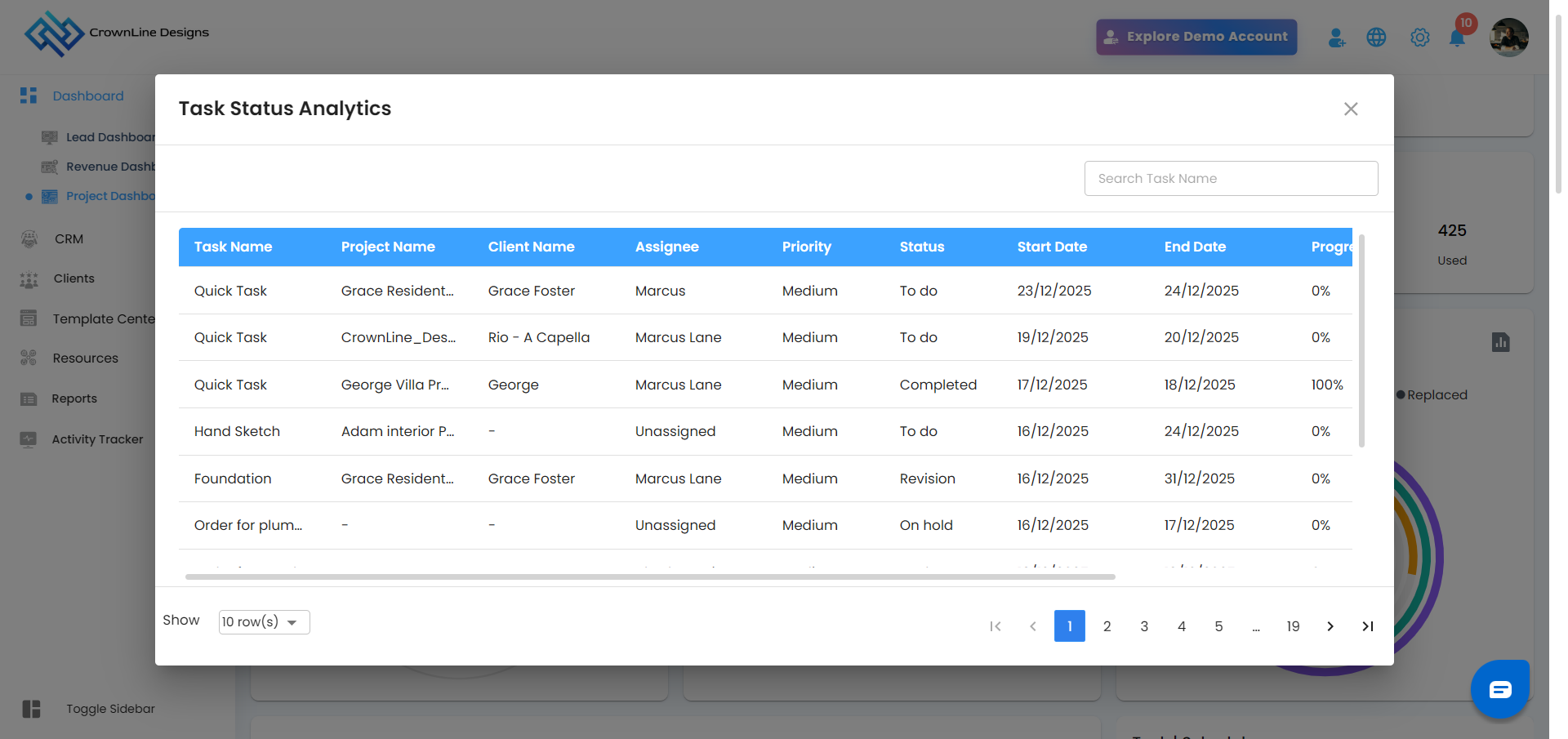This screenshot has width=1568, height=739.
Task: Click the Search Task Name field
Action: [x=1231, y=178]
